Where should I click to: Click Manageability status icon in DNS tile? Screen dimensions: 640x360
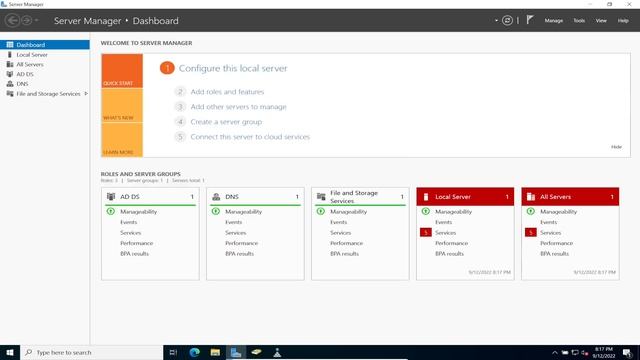coord(216,211)
